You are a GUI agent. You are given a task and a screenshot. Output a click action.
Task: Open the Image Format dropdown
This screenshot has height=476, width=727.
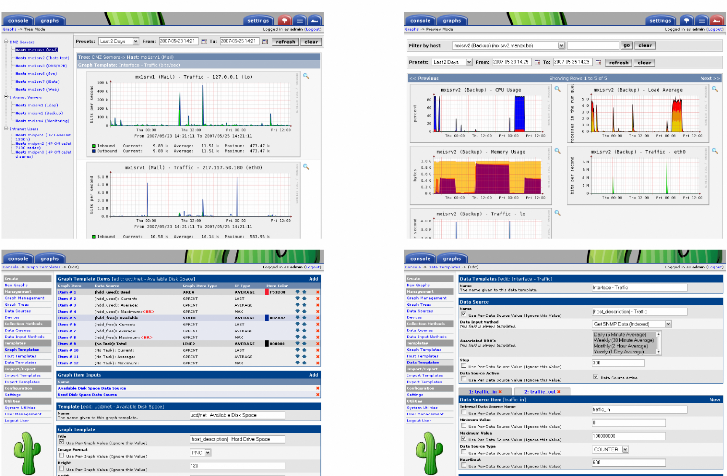tap(201, 452)
